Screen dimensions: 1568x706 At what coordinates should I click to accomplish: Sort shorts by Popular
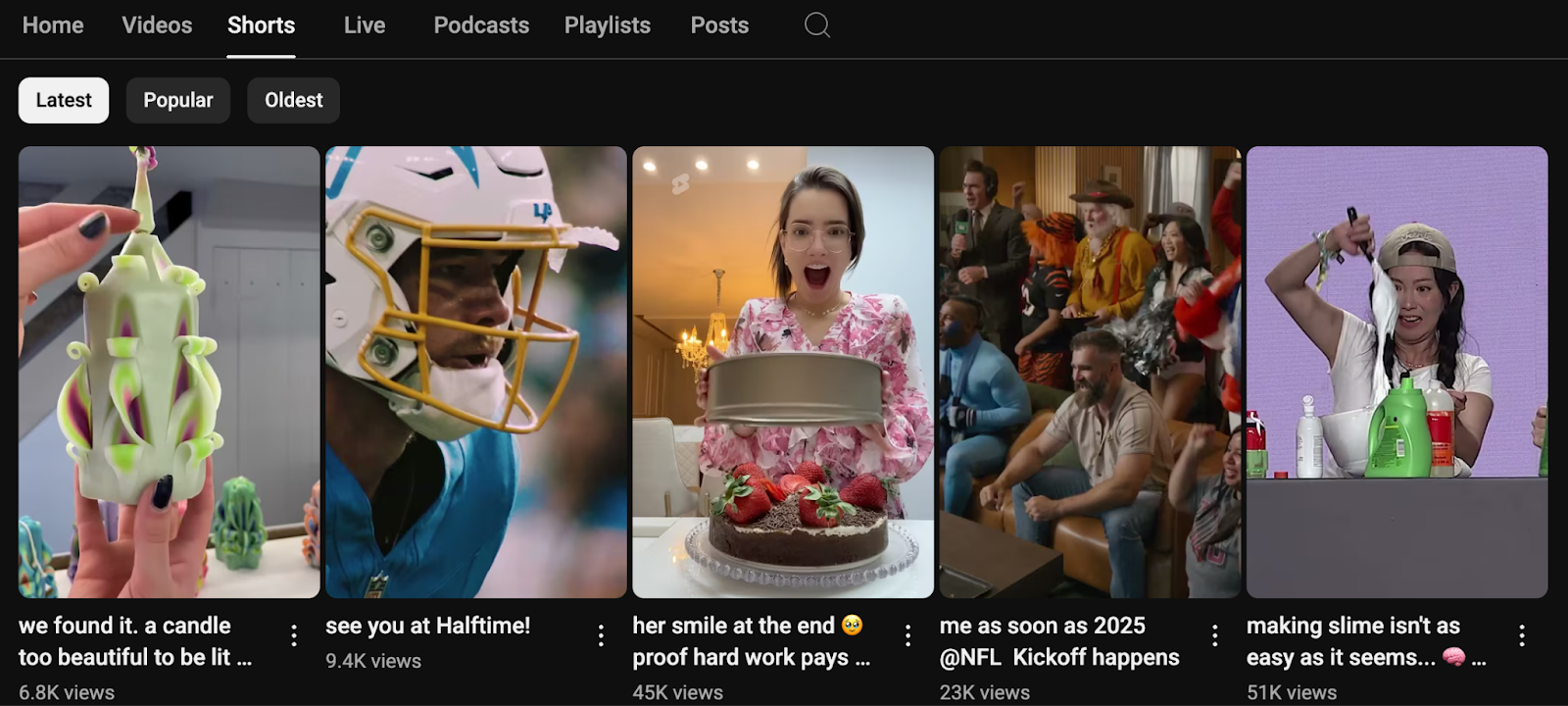tap(177, 100)
